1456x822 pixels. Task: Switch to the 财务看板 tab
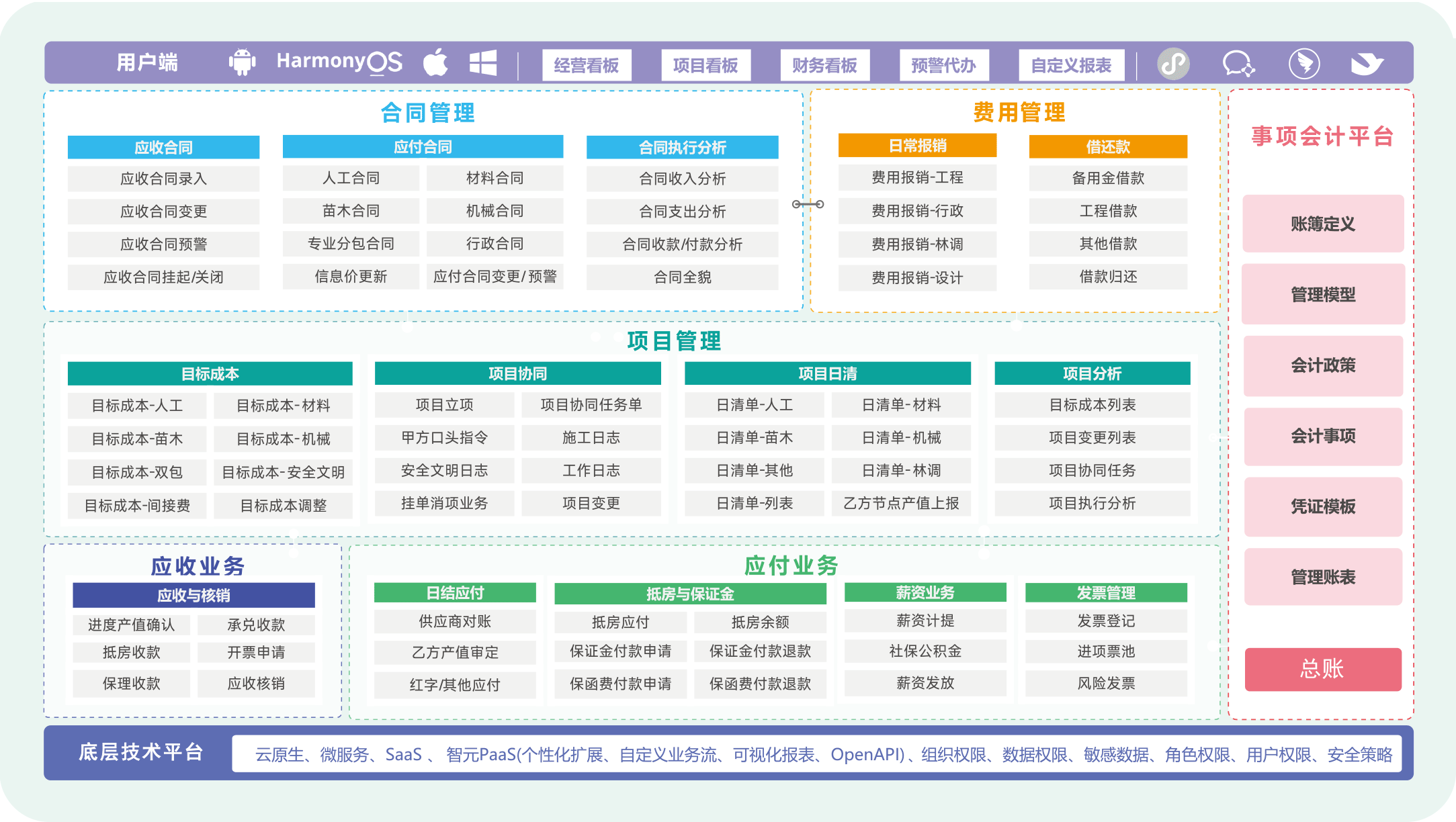(824, 65)
